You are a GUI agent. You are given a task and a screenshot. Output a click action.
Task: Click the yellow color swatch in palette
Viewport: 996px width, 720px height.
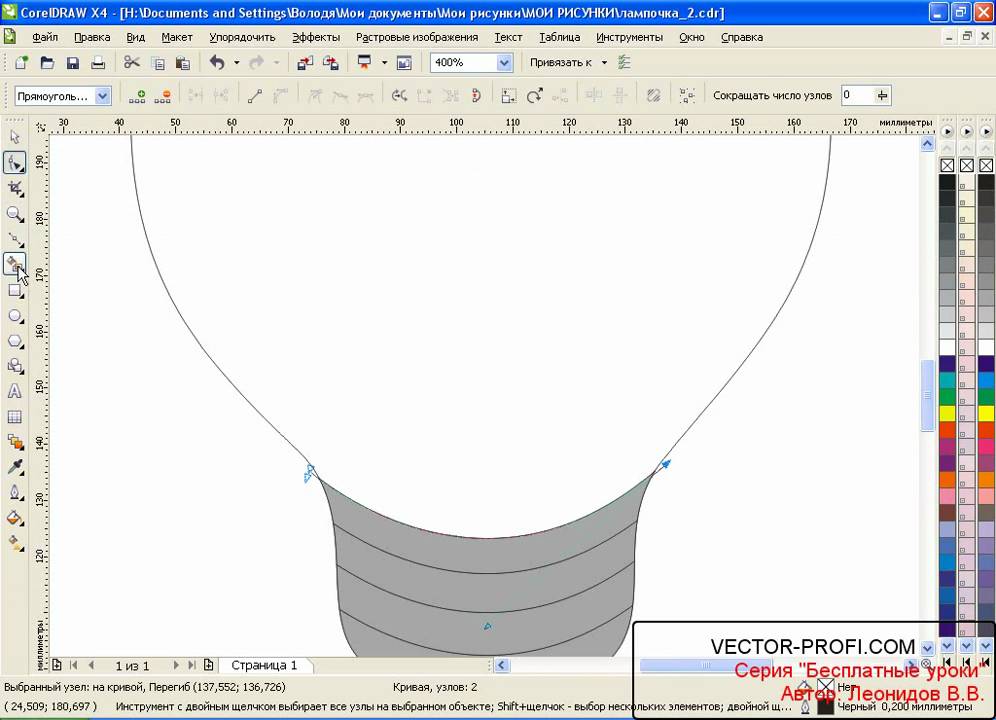coord(947,413)
